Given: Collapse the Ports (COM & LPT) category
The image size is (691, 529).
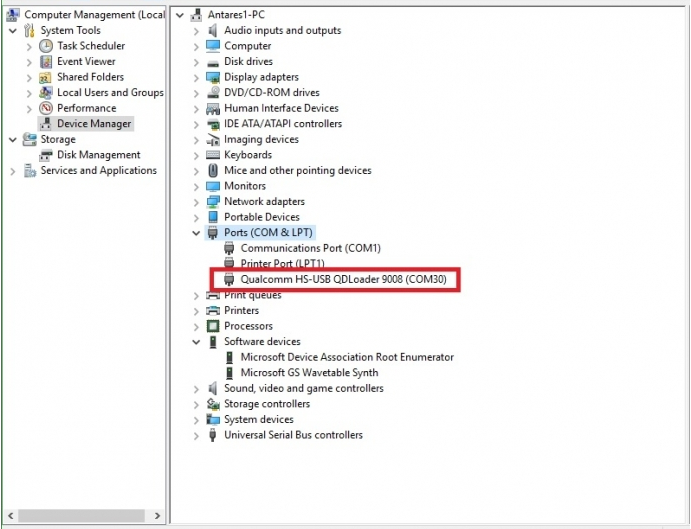Looking at the screenshot, I should [x=196, y=233].
